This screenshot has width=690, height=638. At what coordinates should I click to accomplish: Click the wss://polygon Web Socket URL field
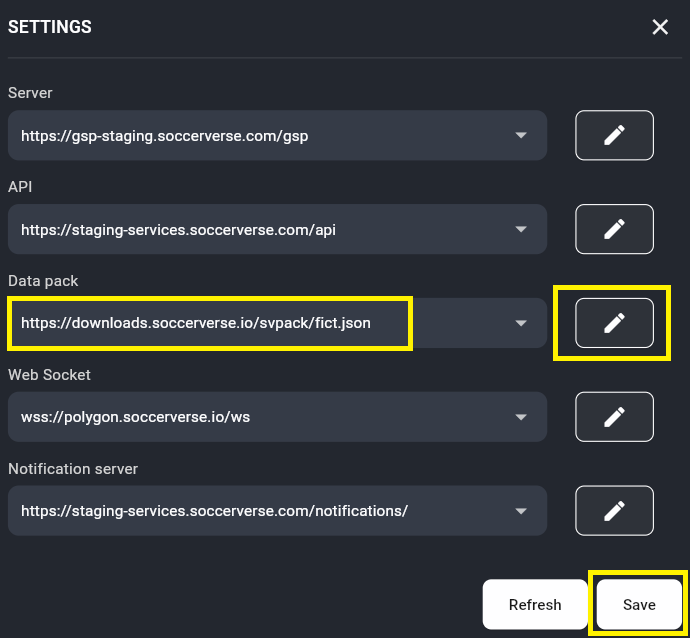(135, 417)
